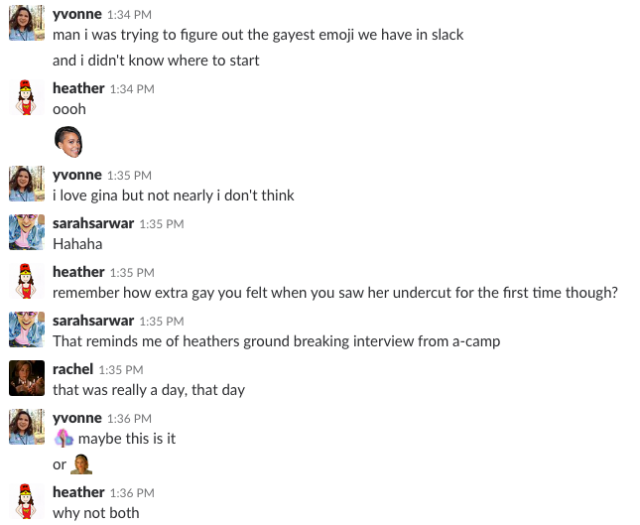Open sarahsarwar's avatar beside the 'Hahaha' message
This screenshot has width=640, height=525.
(27, 232)
